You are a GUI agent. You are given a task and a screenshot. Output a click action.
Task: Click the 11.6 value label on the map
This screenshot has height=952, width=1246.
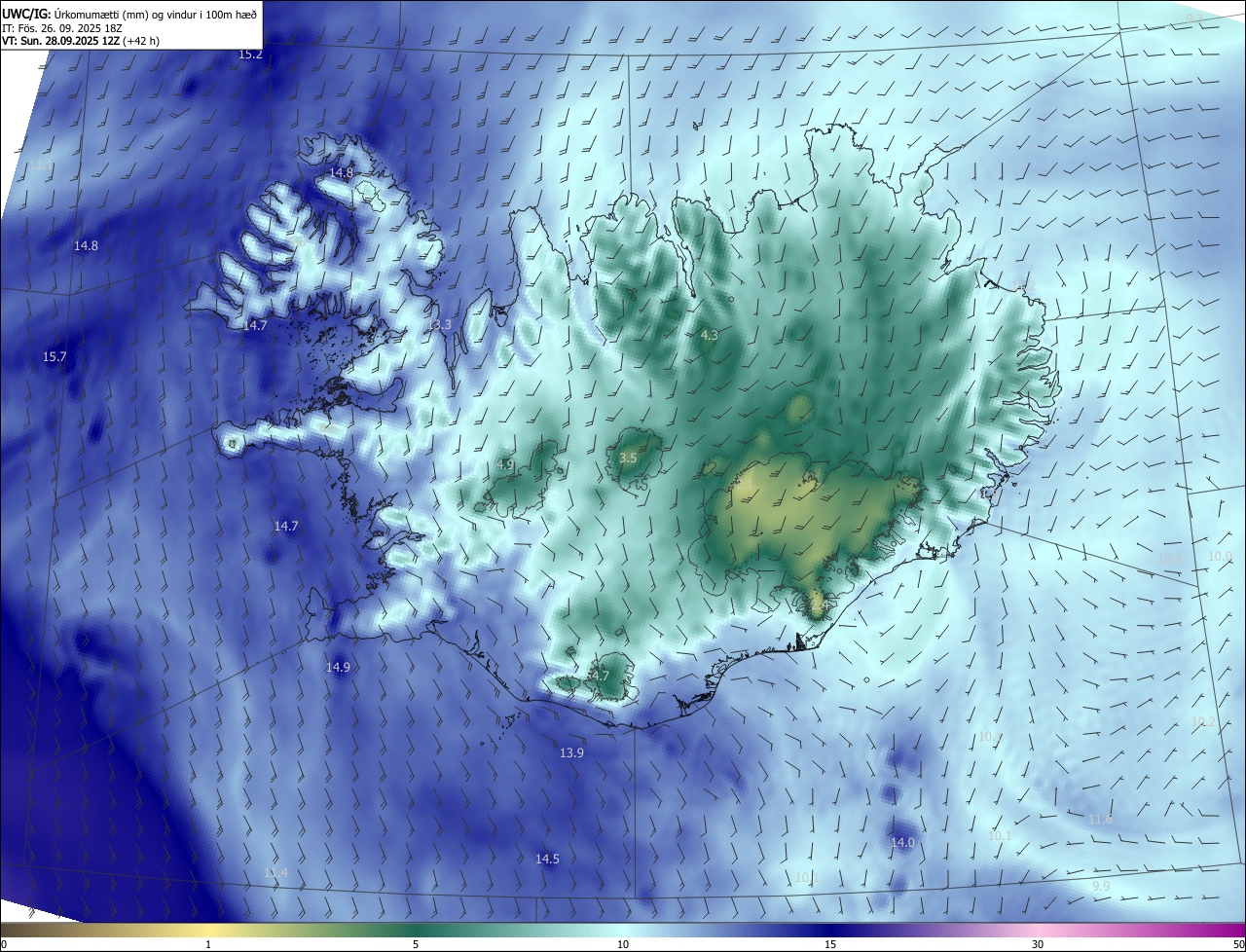(x=1100, y=820)
